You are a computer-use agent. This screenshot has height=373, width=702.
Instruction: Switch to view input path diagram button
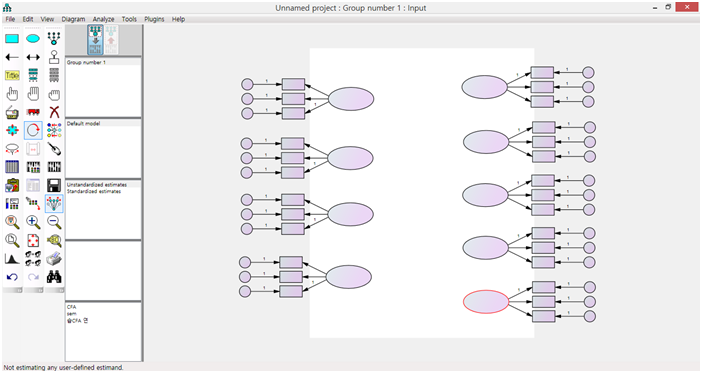click(95, 40)
